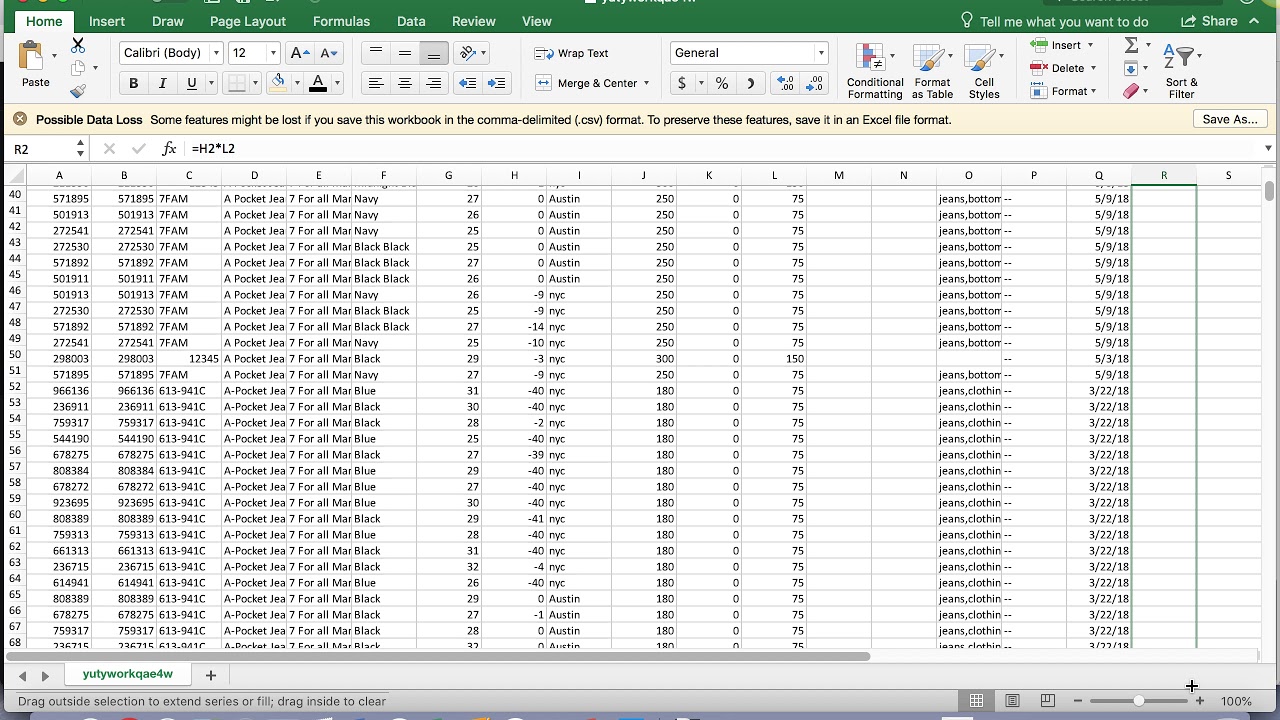Zoom out with the minus button

(x=1077, y=701)
